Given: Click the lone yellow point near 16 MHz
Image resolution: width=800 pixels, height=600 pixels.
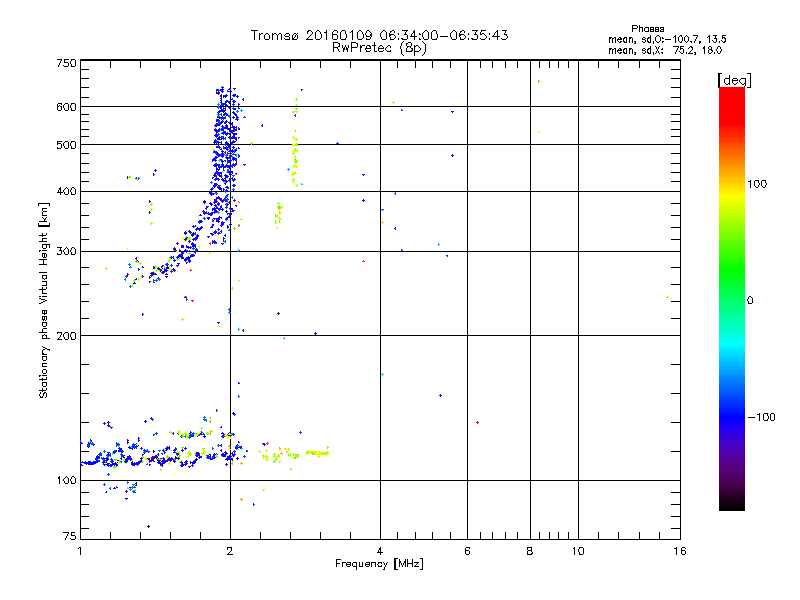Looking at the screenshot, I should 667,297.
